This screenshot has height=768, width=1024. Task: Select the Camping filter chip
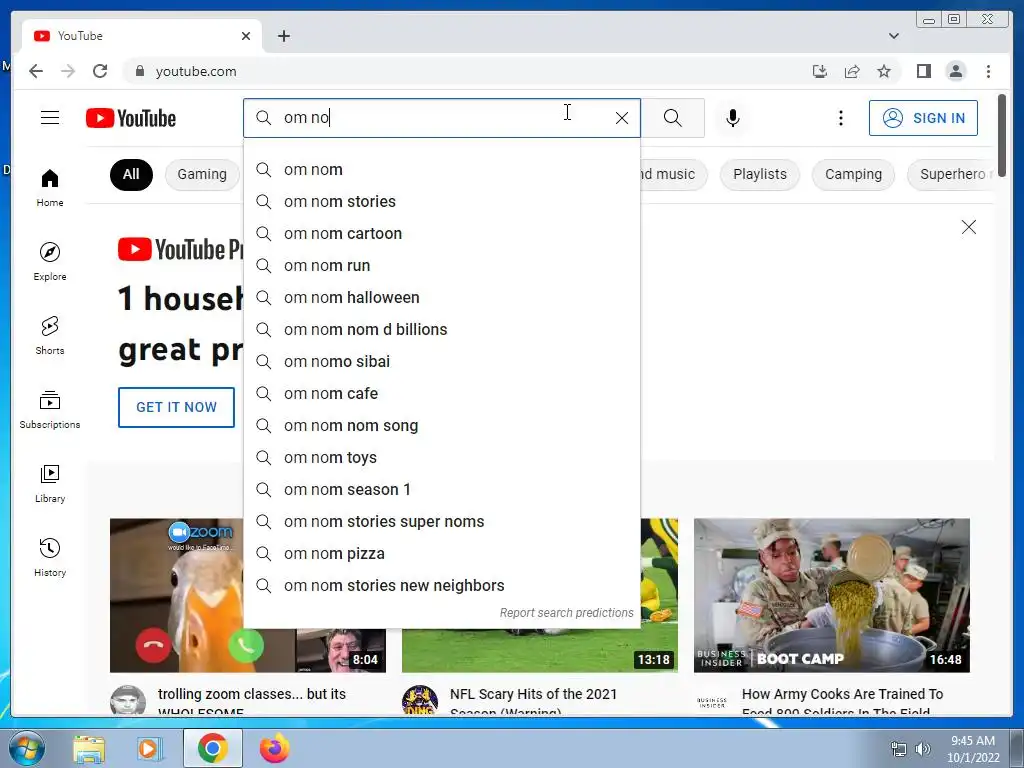pos(853,174)
